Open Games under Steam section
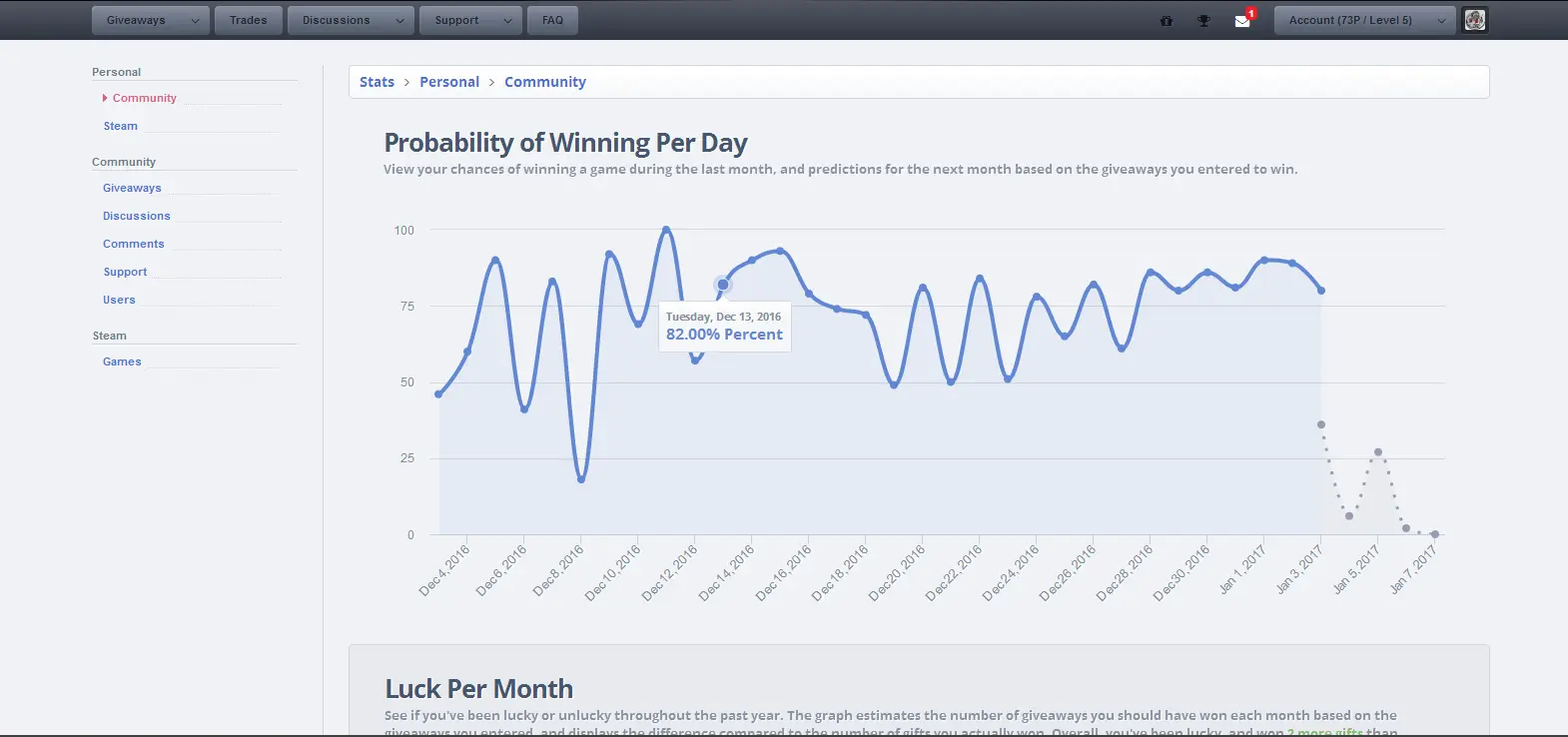1568x737 pixels. [x=122, y=362]
